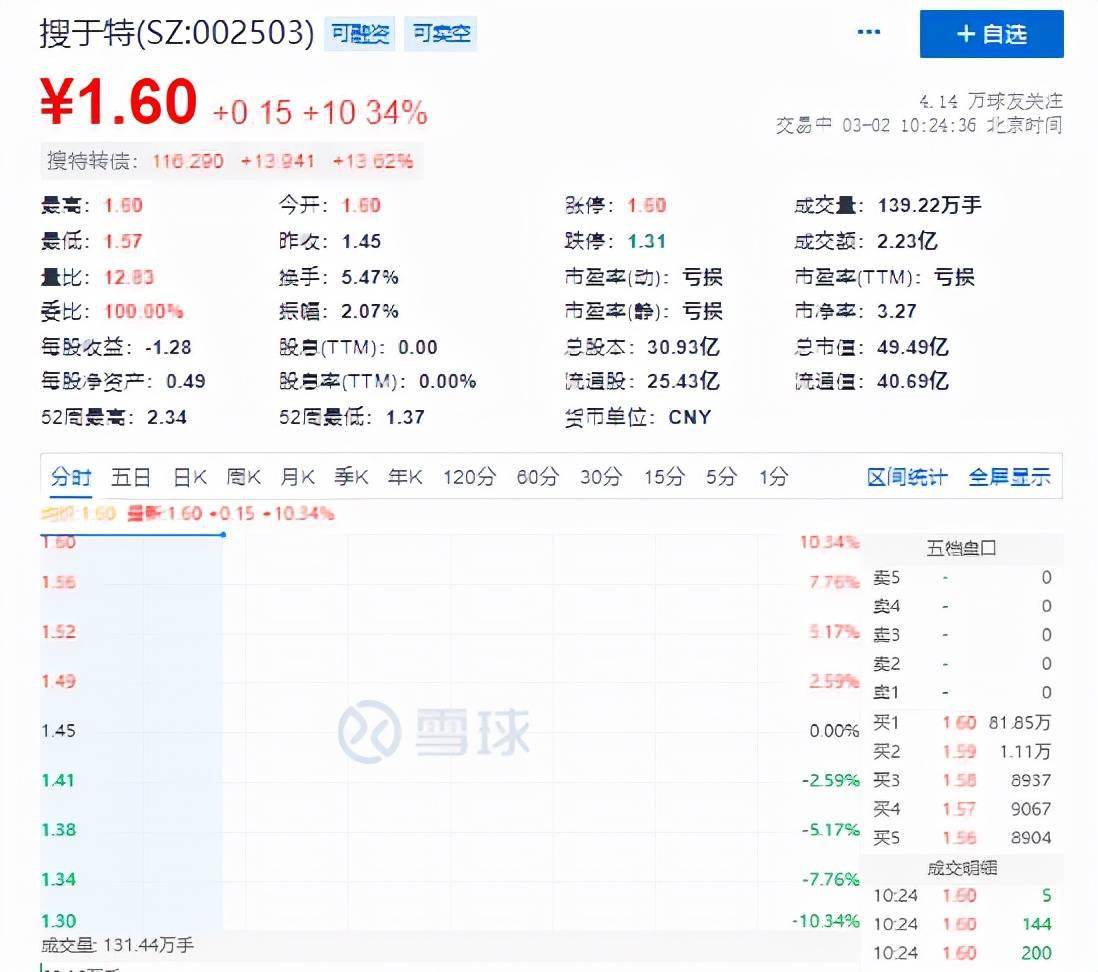The width and height of the screenshot is (1098, 972).
Task: Select the 1分 one-minute interval
Action: 772,477
